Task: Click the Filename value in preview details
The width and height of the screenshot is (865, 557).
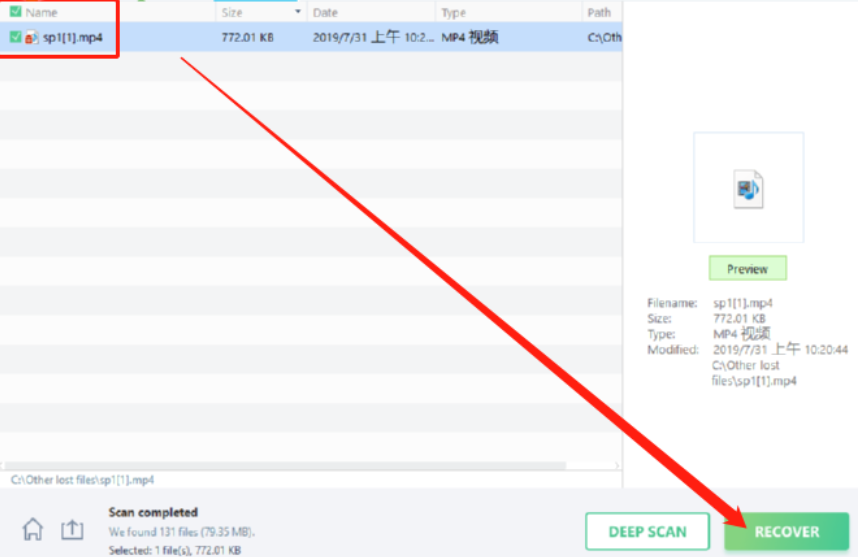Action: pyautogui.click(x=743, y=303)
